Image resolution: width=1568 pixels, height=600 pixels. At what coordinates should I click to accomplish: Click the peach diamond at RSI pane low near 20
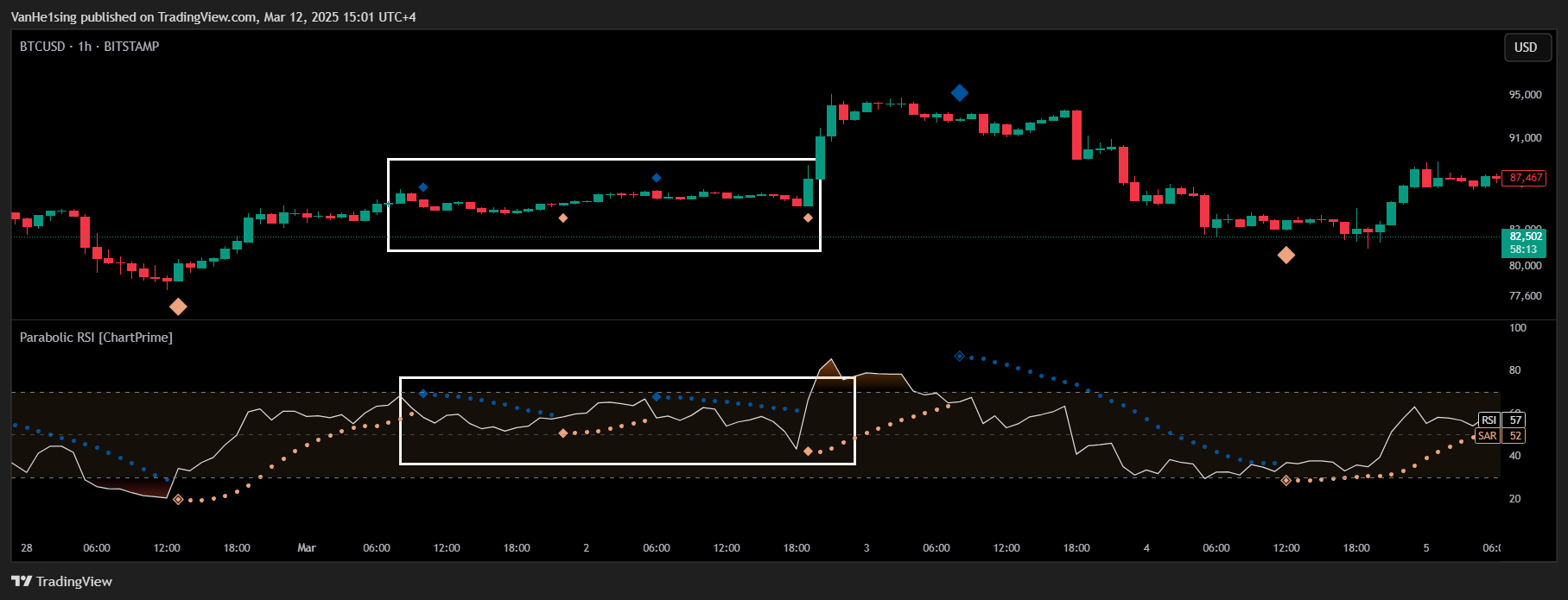click(x=178, y=499)
